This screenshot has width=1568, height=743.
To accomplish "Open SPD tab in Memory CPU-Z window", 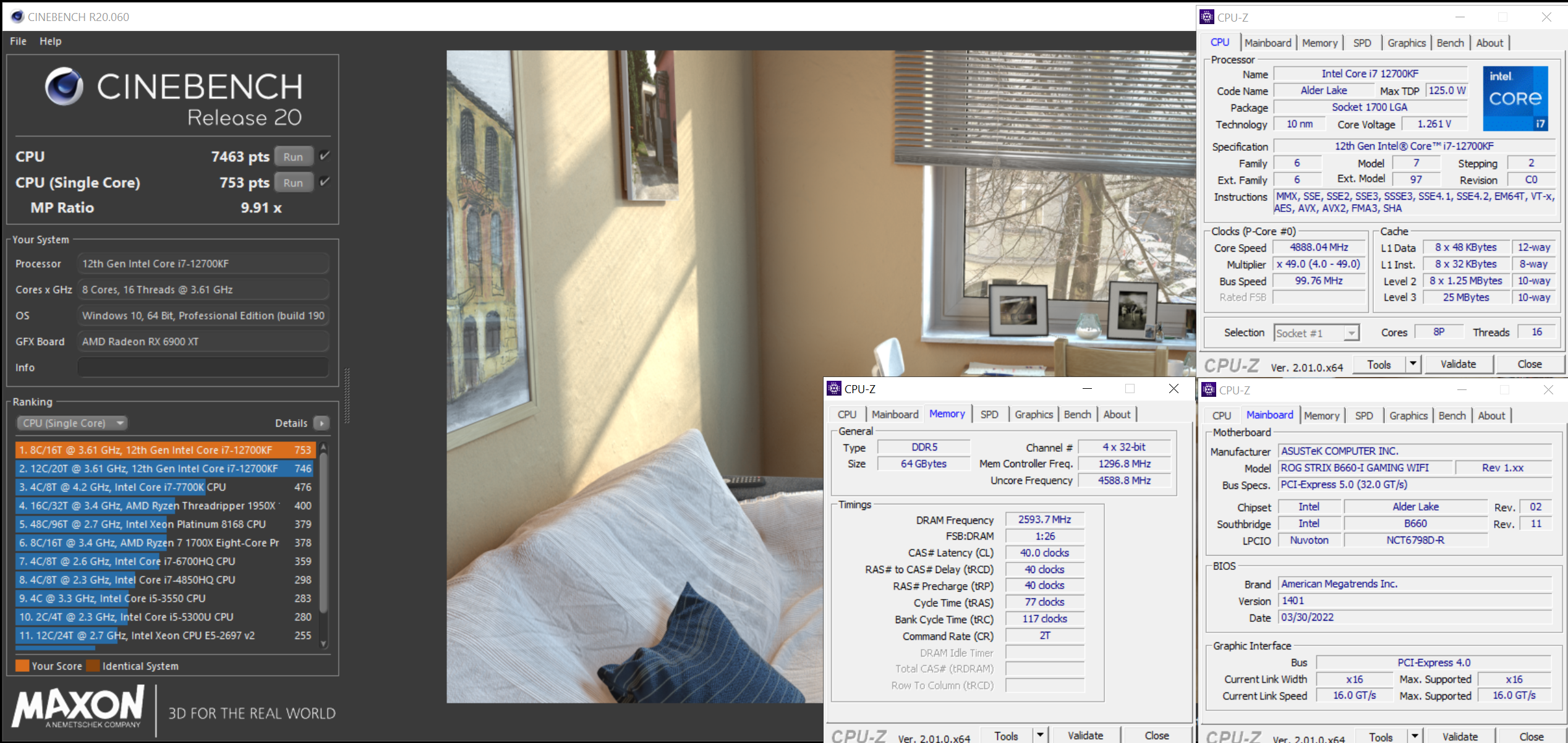I will coord(989,415).
